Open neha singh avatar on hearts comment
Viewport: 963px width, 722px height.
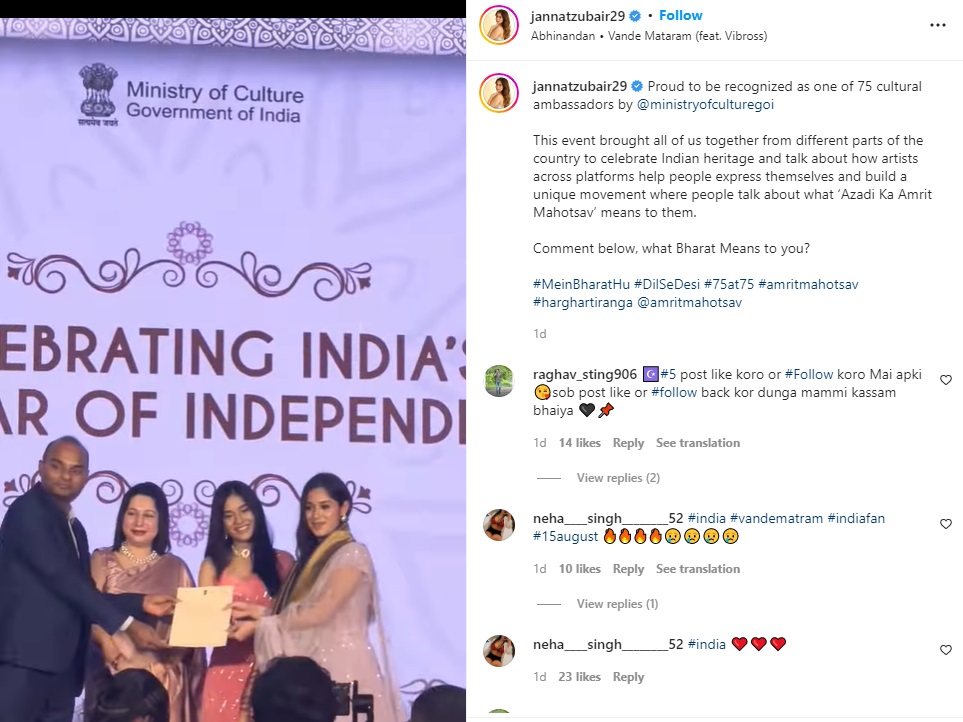point(499,651)
